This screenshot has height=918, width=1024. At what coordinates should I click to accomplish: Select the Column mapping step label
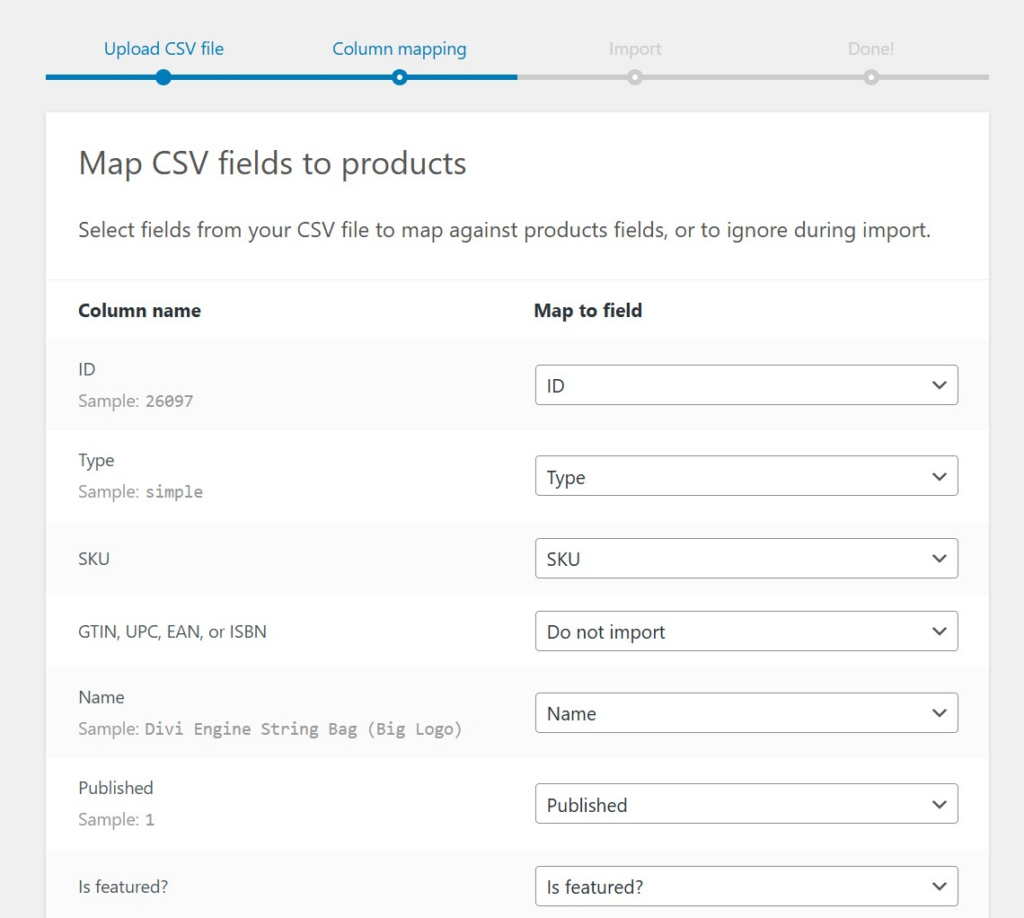point(399,48)
